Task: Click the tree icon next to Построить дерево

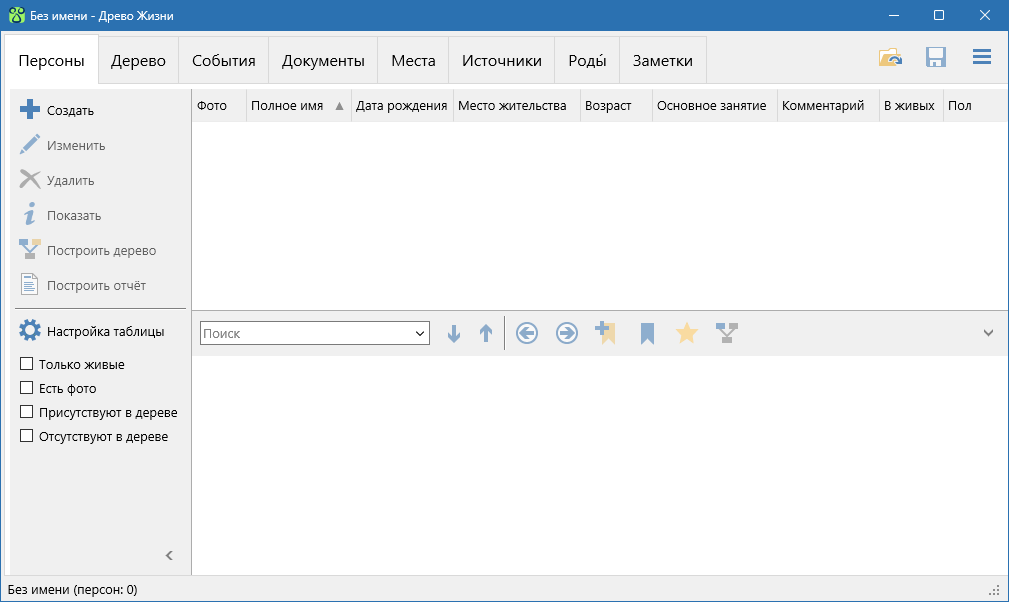Action: (30, 249)
